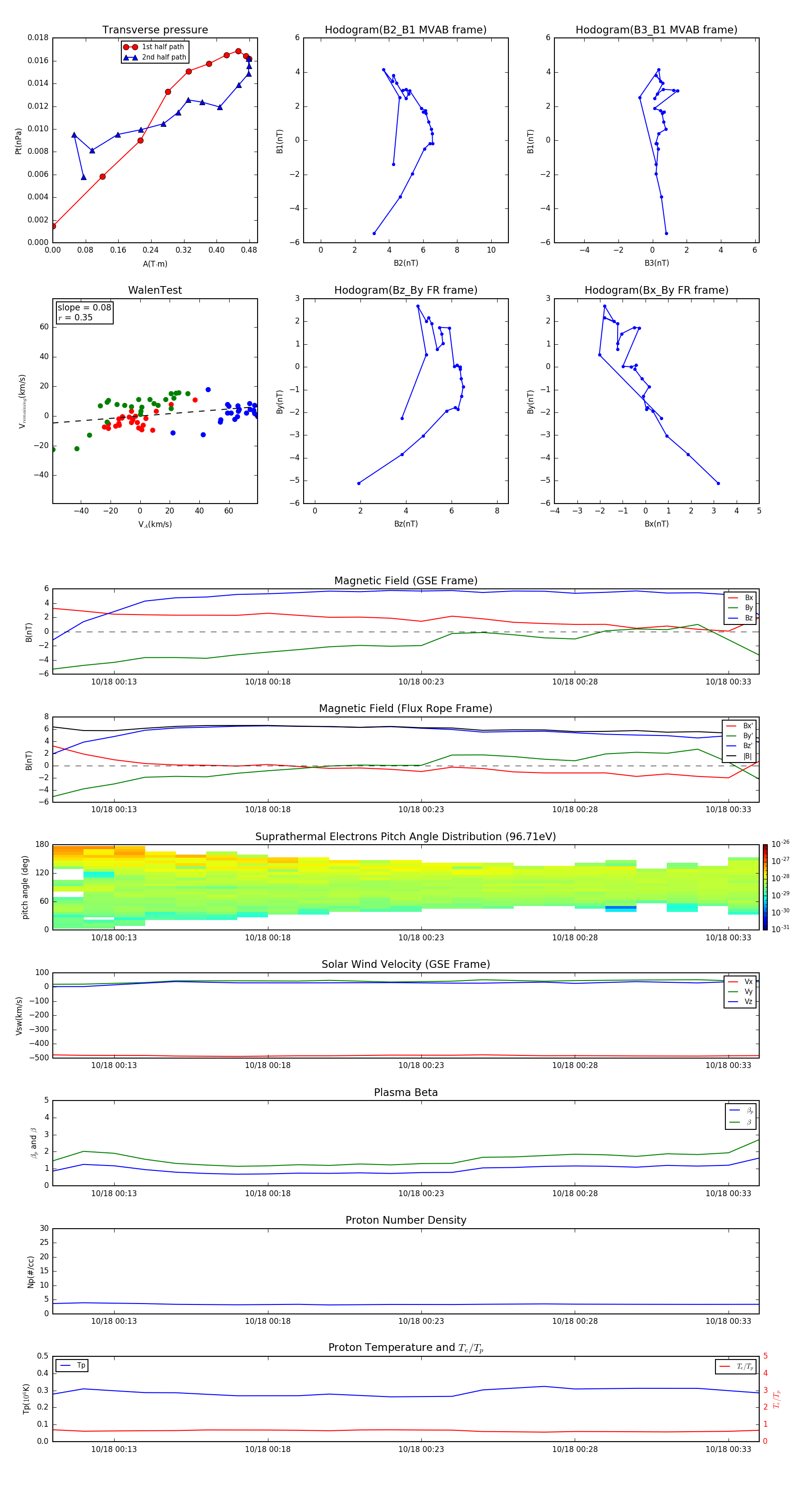This screenshot has width=812, height=1489.
Task: Click the "V_A(km/s)" x-axis label
Action: click(x=155, y=524)
